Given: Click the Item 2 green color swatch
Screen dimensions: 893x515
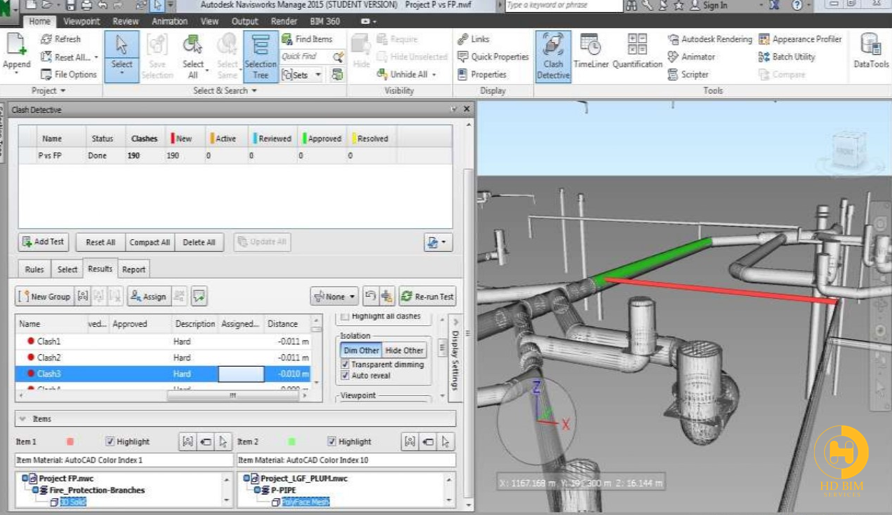Looking at the screenshot, I should (292, 441).
